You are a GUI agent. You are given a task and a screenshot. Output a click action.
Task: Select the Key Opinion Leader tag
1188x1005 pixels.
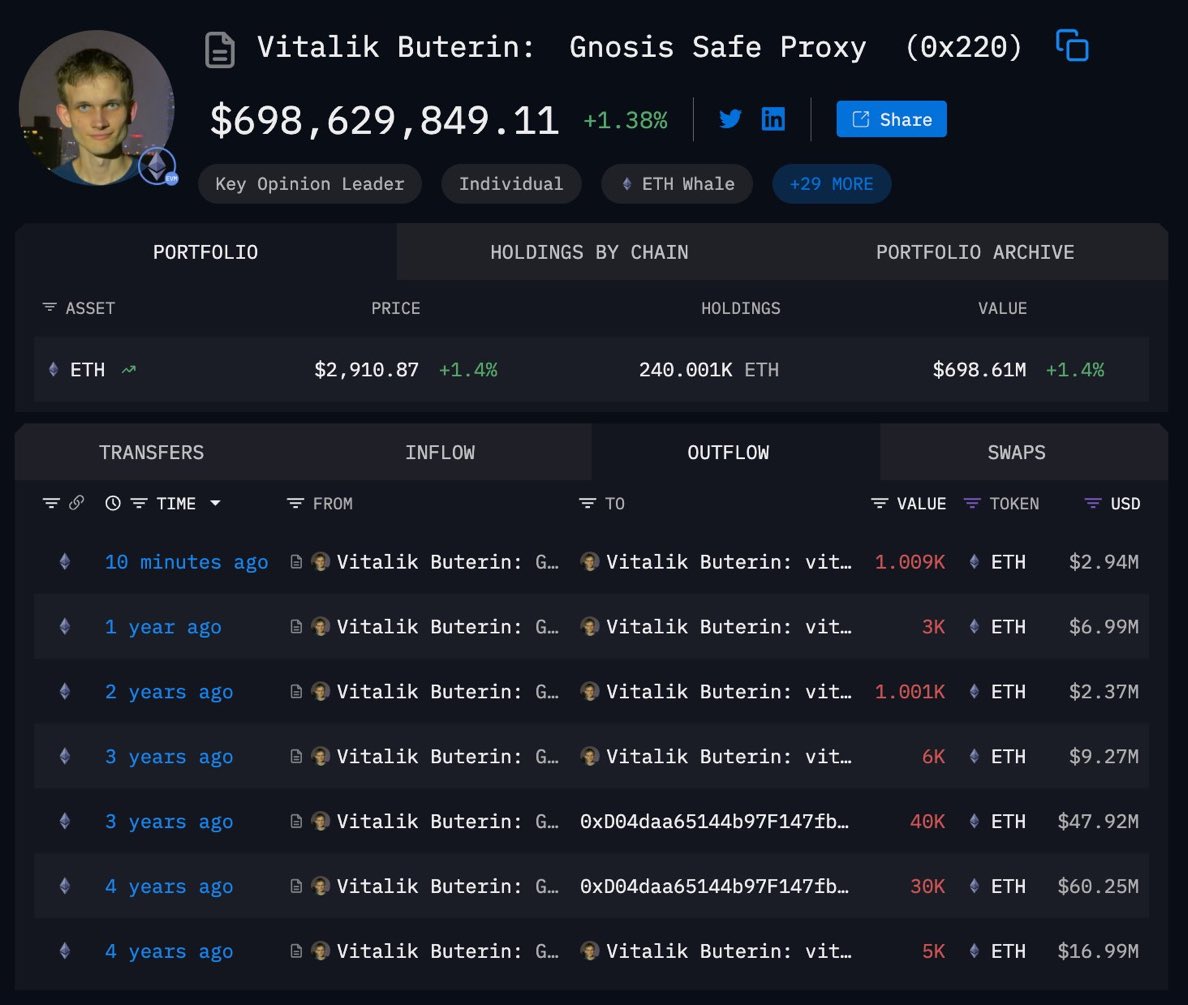coord(309,183)
